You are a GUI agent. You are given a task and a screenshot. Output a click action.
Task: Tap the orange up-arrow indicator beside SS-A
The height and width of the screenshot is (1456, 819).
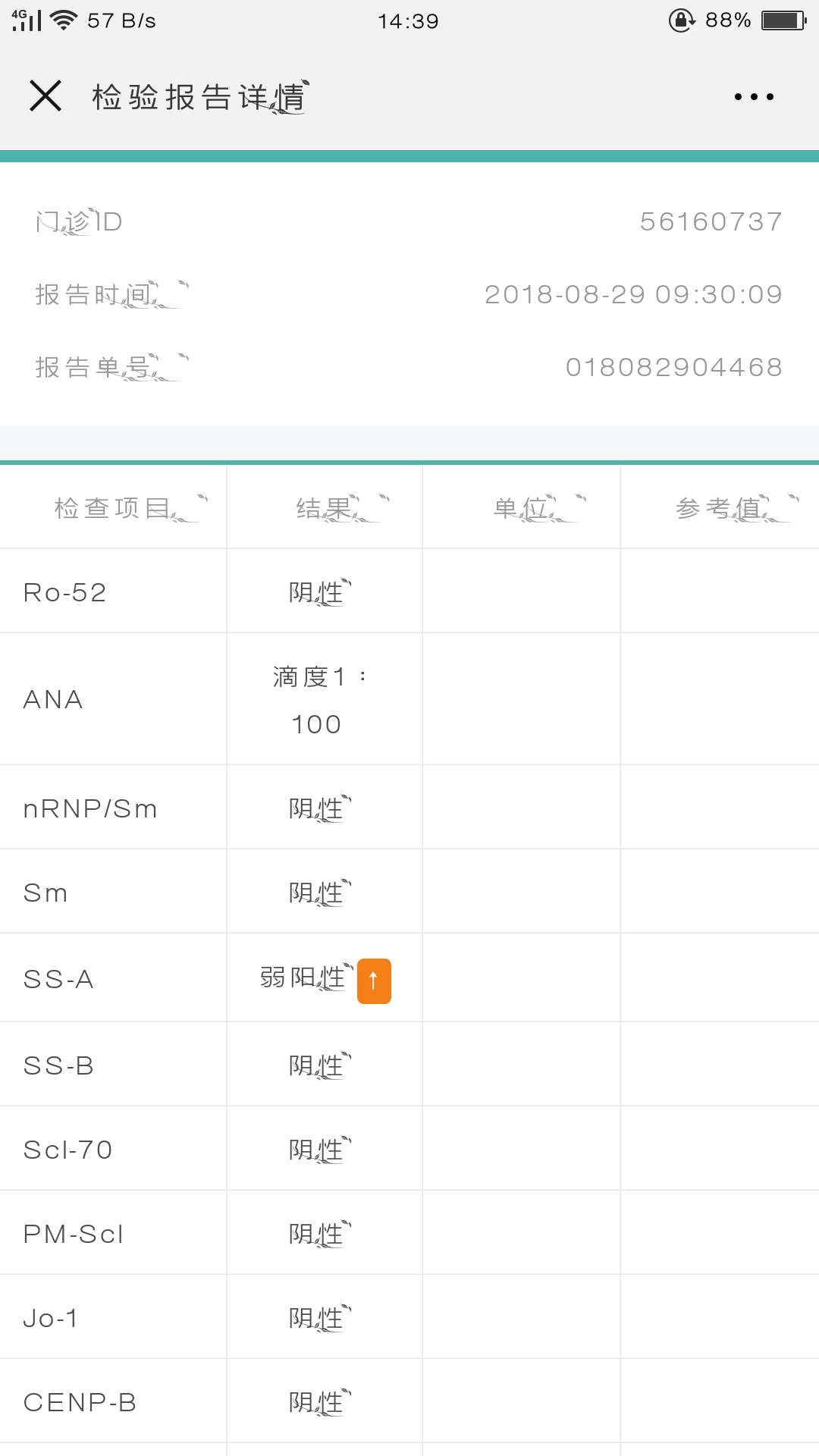pos(373,980)
